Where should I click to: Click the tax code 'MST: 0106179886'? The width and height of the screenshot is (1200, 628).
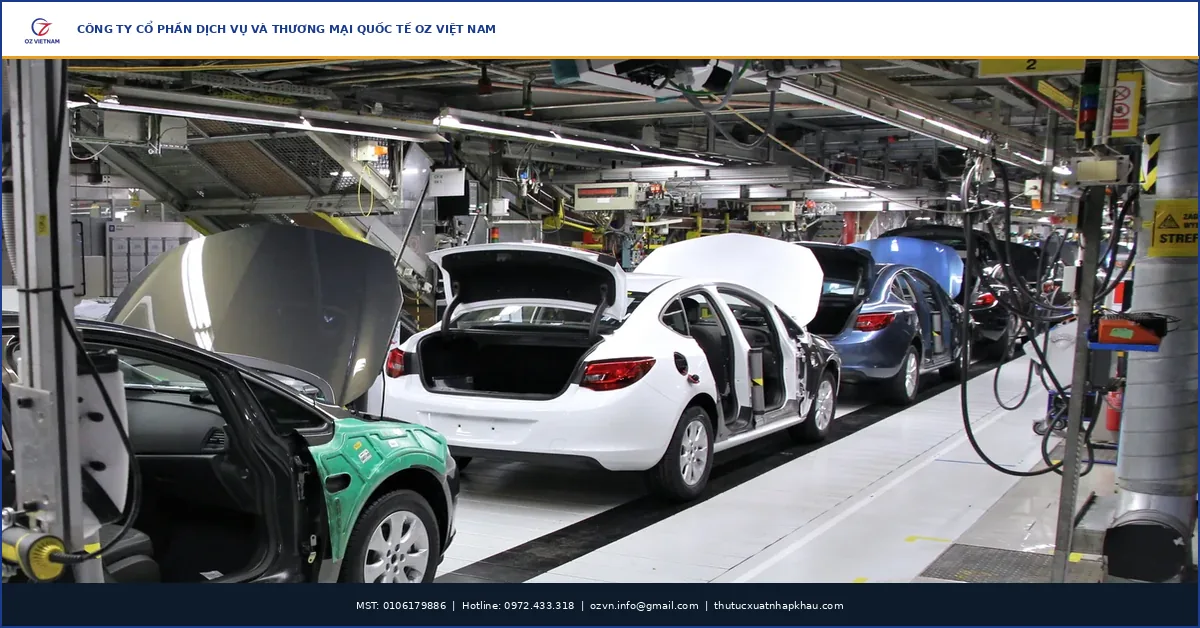click(x=401, y=606)
